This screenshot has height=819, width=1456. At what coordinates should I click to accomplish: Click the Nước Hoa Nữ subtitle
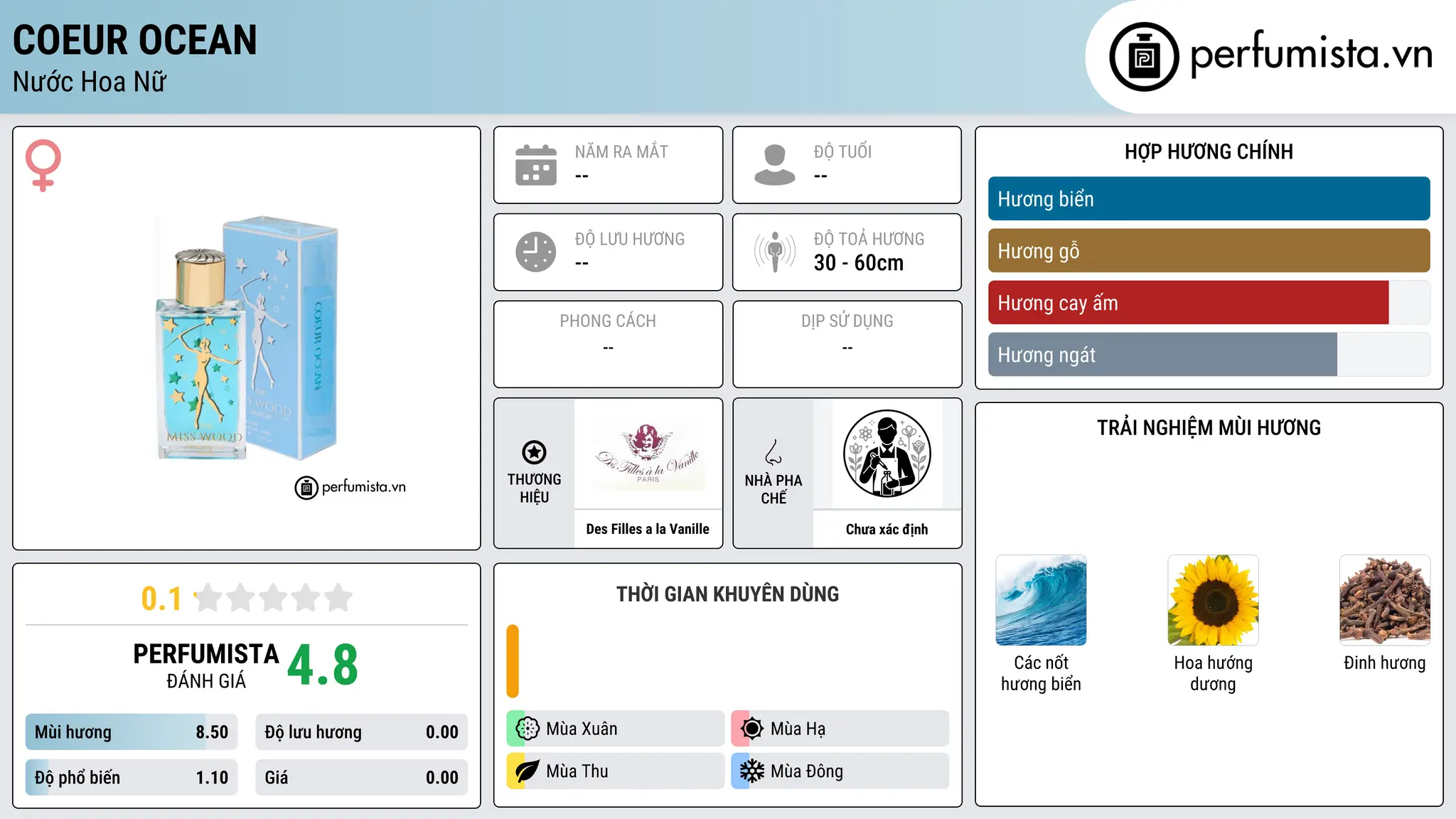coord(90,82)
